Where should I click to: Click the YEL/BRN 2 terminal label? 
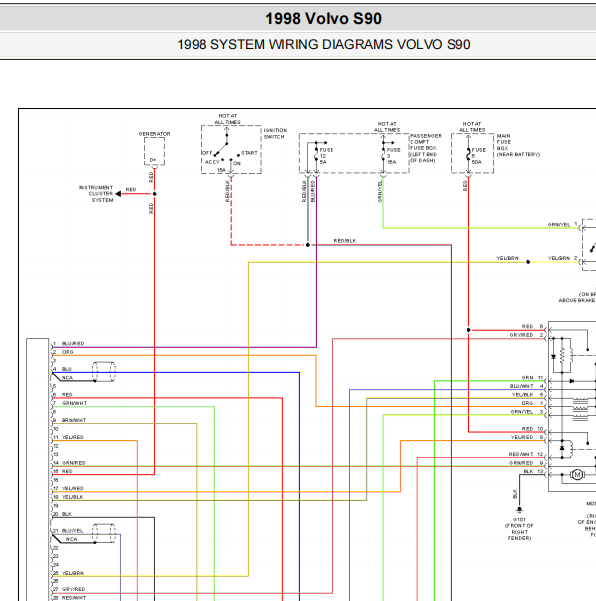pyautogui.click(x=563, y=258)
